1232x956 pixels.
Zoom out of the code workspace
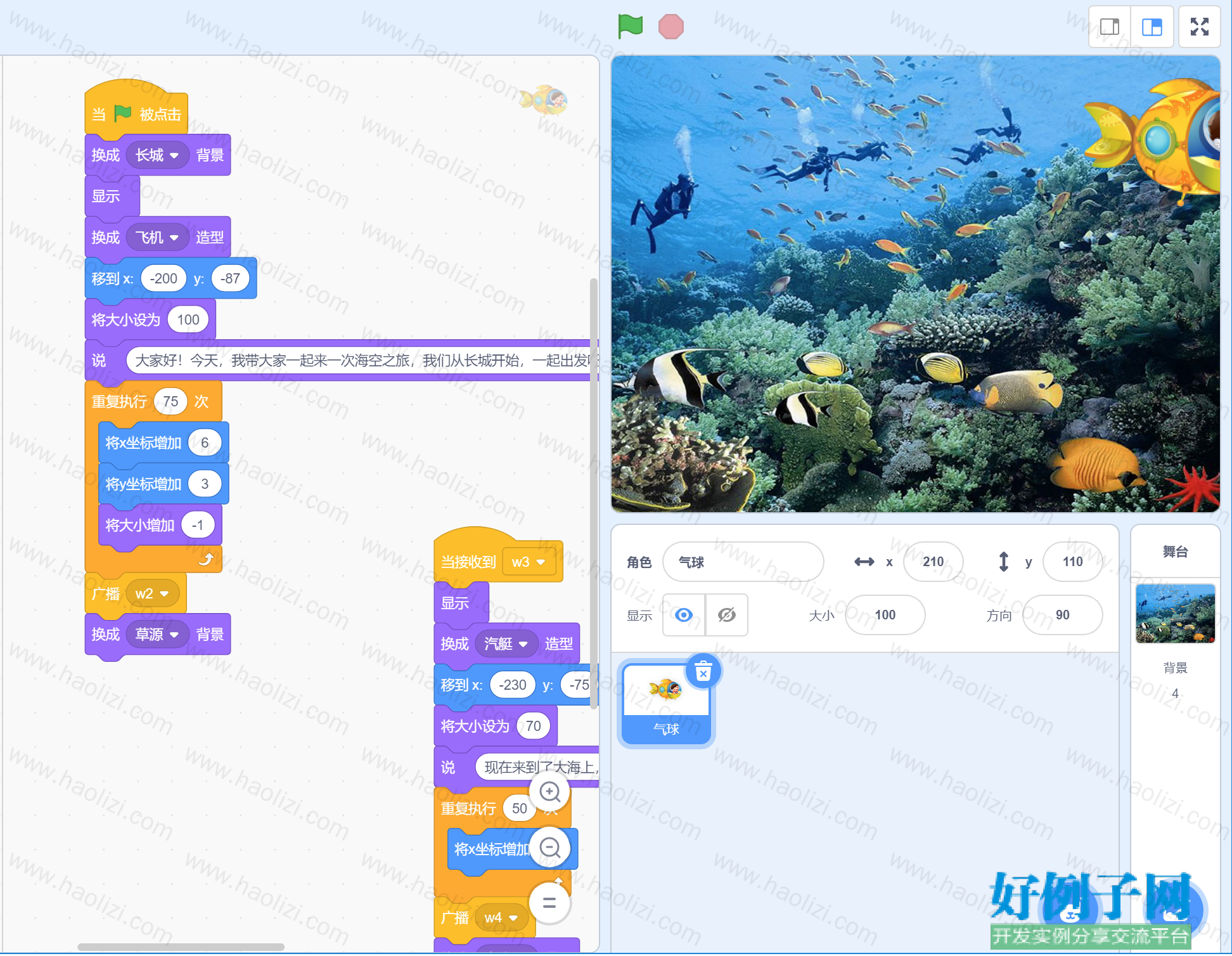point(549,847)
